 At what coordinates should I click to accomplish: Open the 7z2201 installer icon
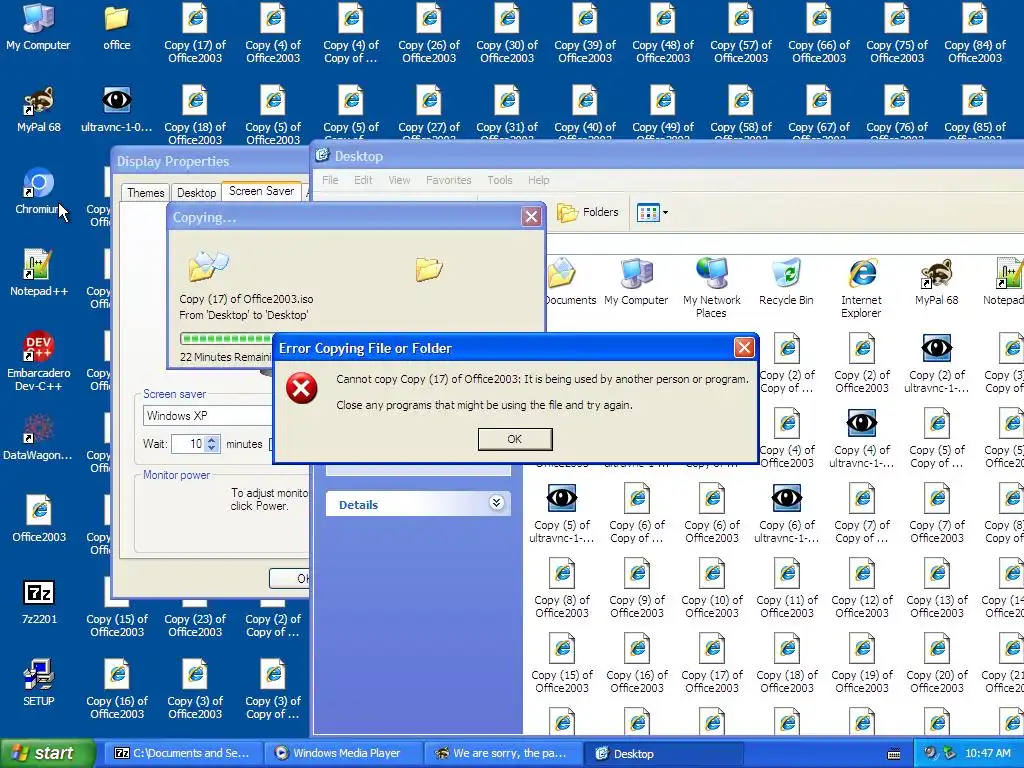coord(39,602)
